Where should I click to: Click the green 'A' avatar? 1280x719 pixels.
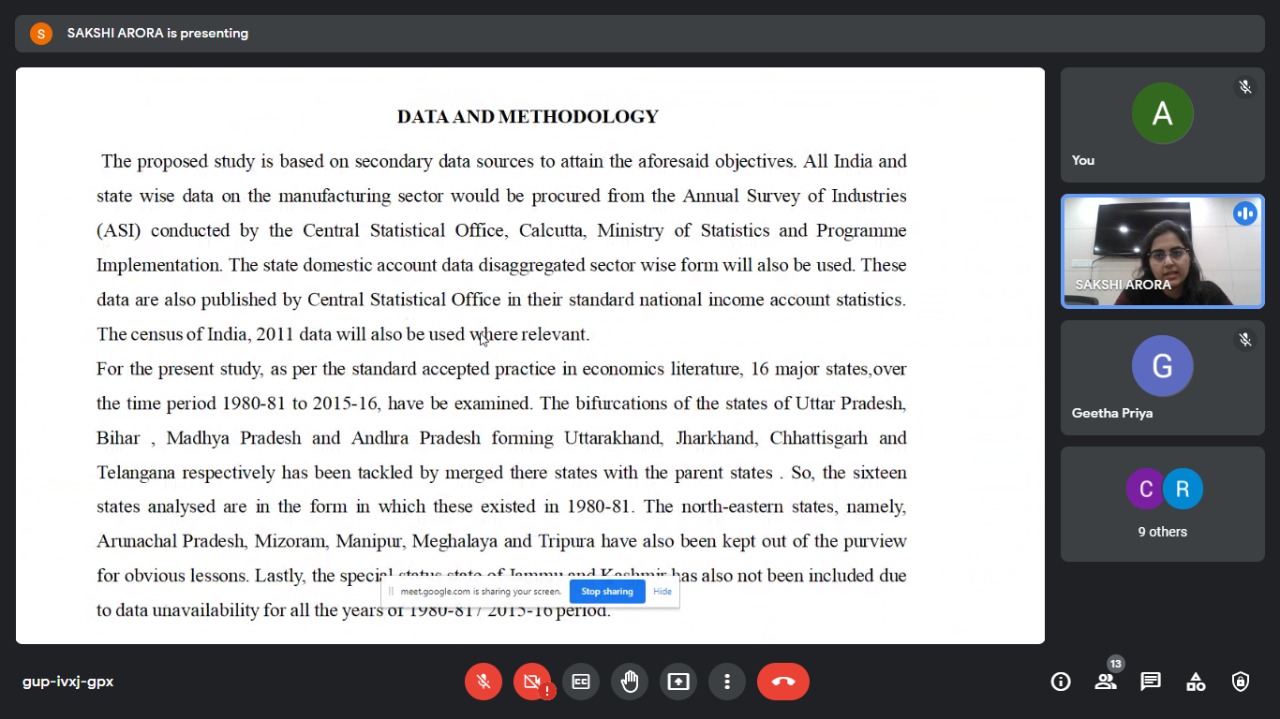tap(1162, 114)
